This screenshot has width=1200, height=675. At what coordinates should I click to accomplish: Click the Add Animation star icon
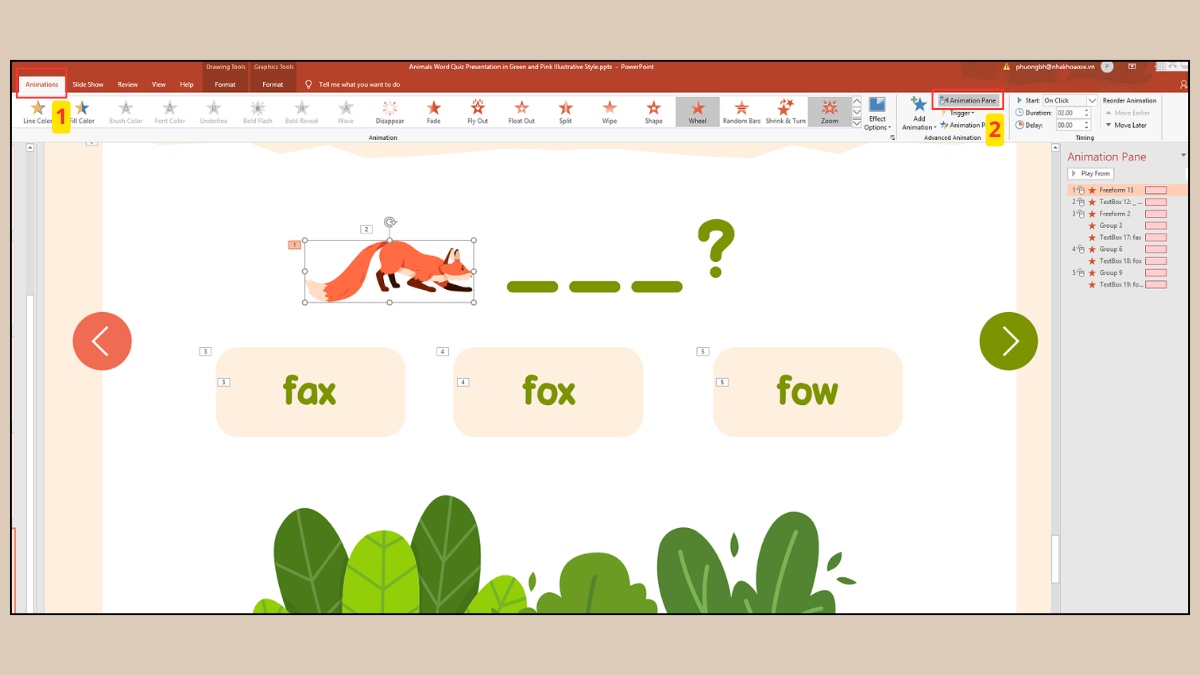tap(918, 105)
